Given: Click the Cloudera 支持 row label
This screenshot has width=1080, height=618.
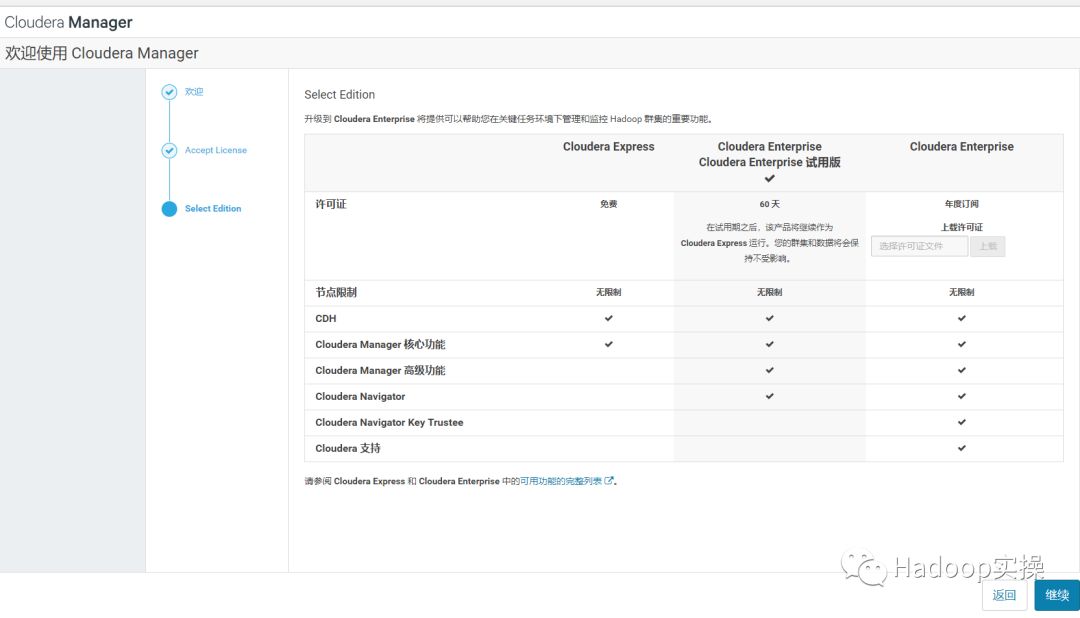Looking at the screenshot, I should 348,449.
